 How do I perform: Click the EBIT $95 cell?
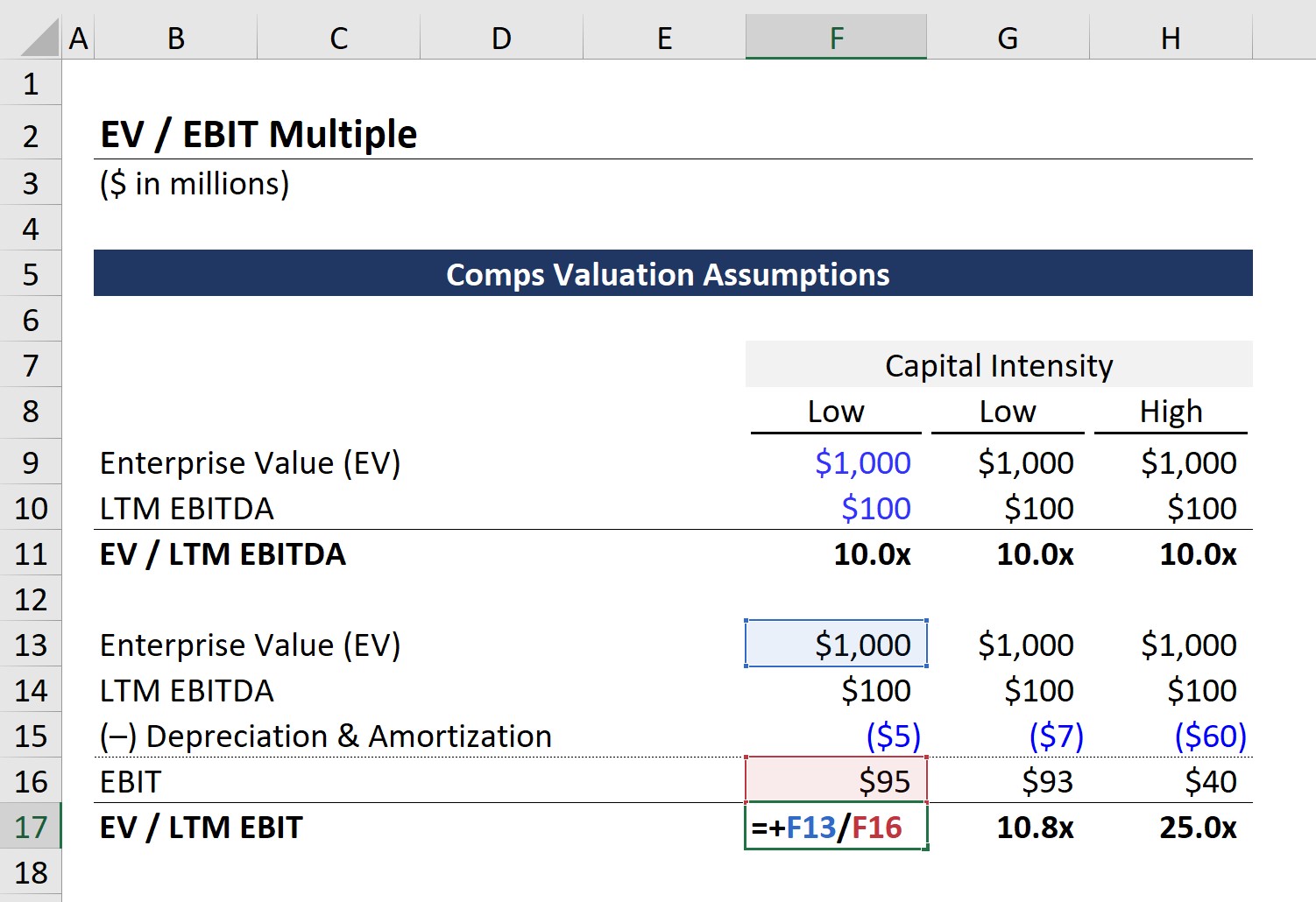coord(836,780)
